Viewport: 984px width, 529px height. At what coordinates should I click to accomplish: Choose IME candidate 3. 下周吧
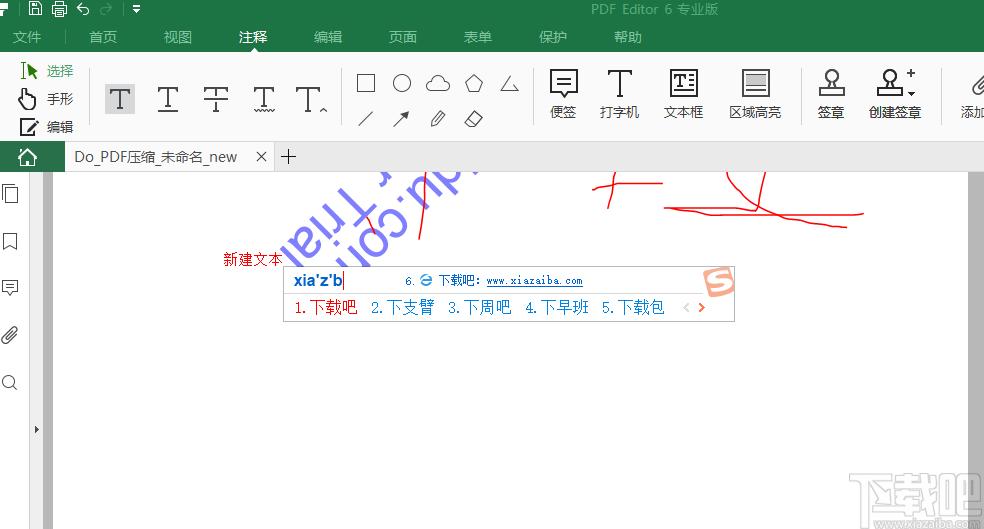pyautogui.click(x=479, y=307)
